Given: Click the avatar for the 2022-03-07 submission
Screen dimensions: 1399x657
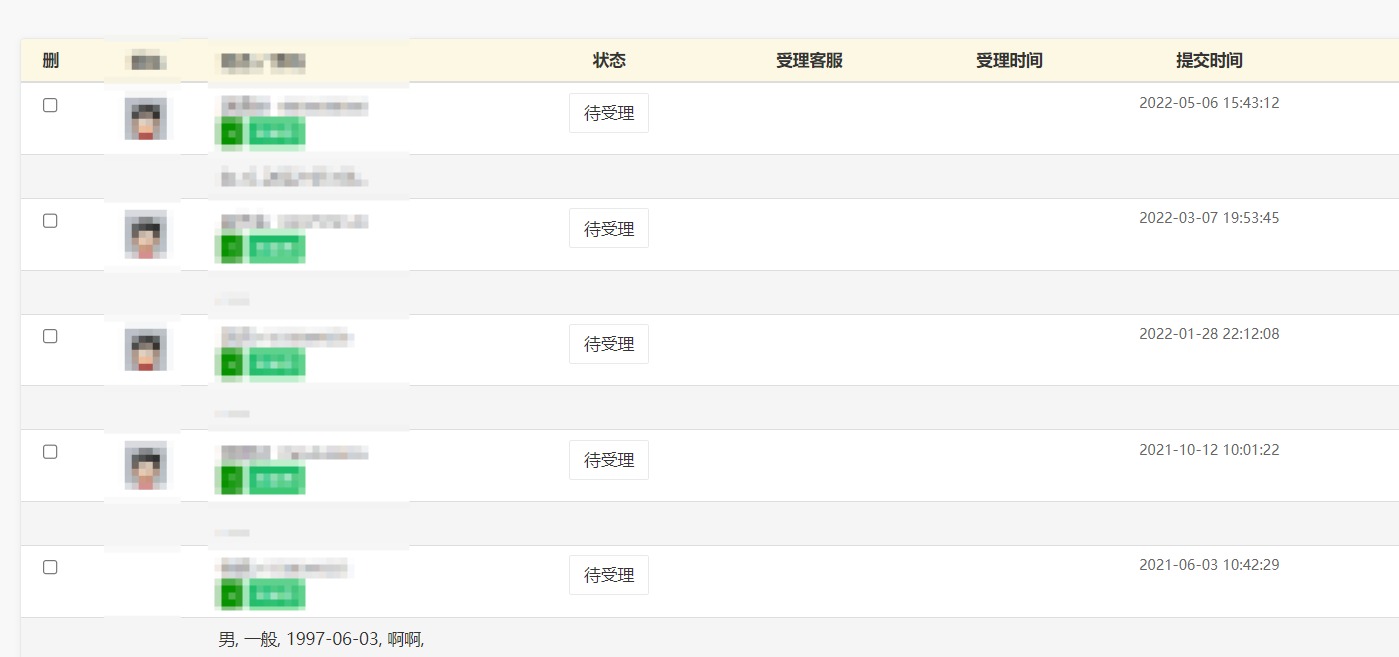Looking at the screenshot, I should 146,235.
